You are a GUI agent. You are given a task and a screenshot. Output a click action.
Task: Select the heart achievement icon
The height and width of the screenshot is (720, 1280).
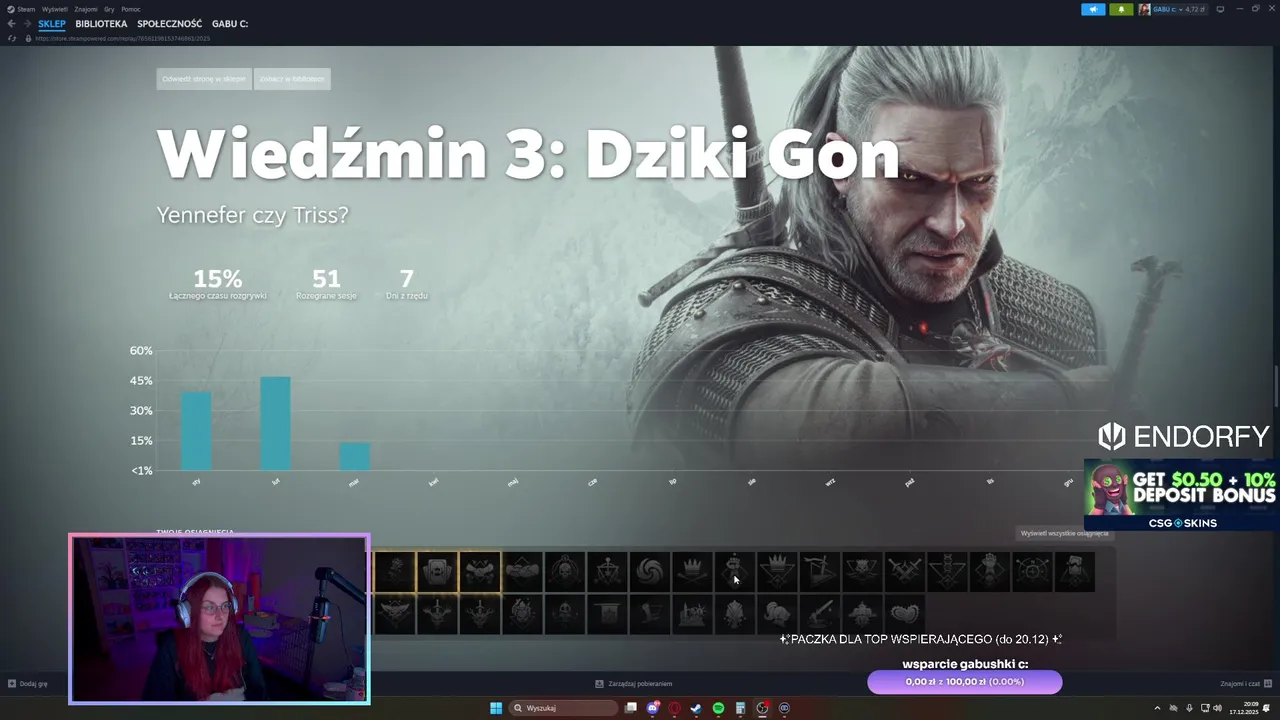905,614
